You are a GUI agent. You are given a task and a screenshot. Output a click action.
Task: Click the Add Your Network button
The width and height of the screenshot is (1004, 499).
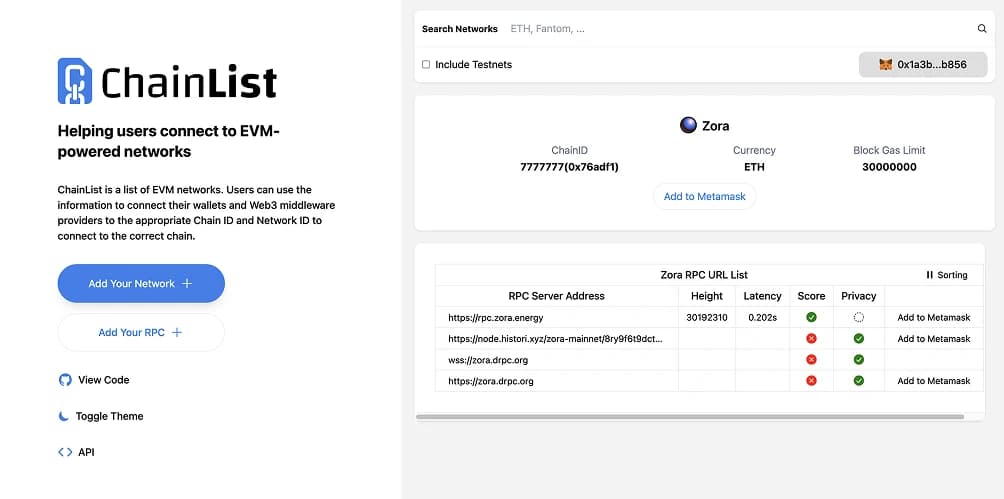(x=141, y=283)
